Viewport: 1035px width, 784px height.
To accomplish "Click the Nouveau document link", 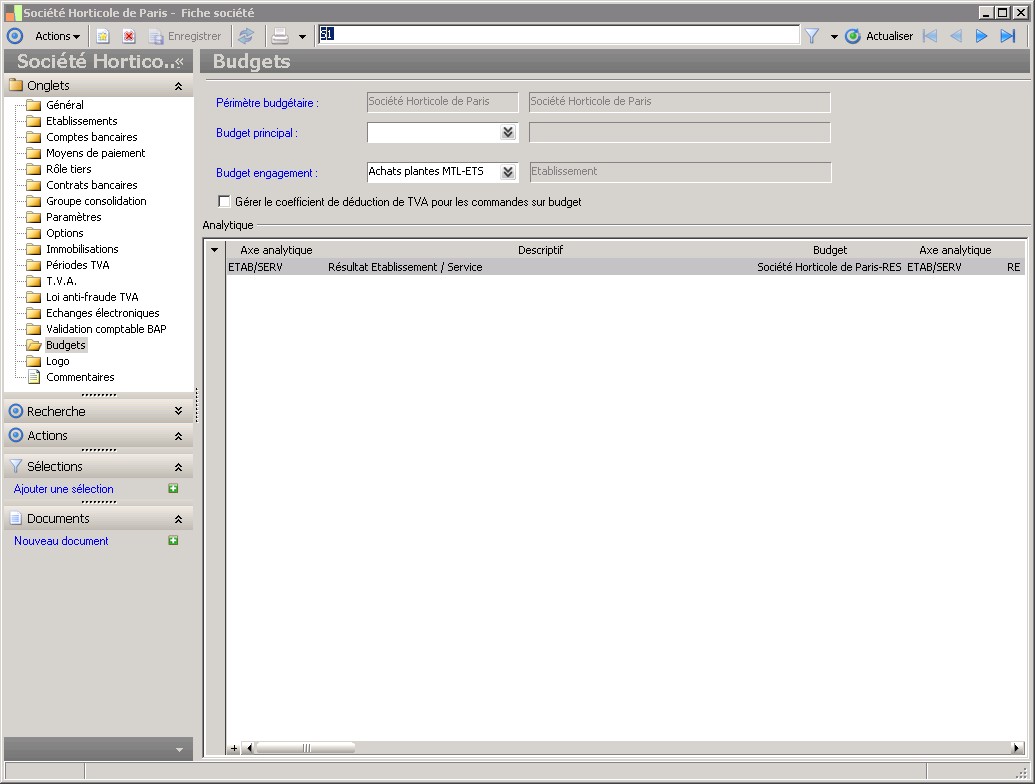I will click(x=61, y=541).
